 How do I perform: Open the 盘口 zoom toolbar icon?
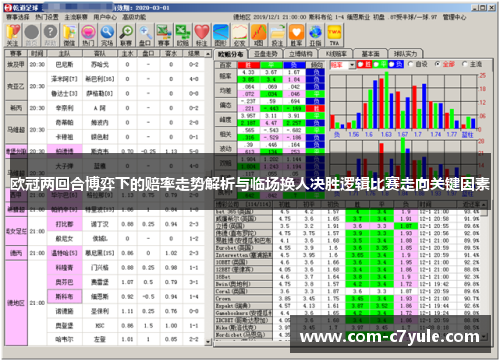[145, 35]
